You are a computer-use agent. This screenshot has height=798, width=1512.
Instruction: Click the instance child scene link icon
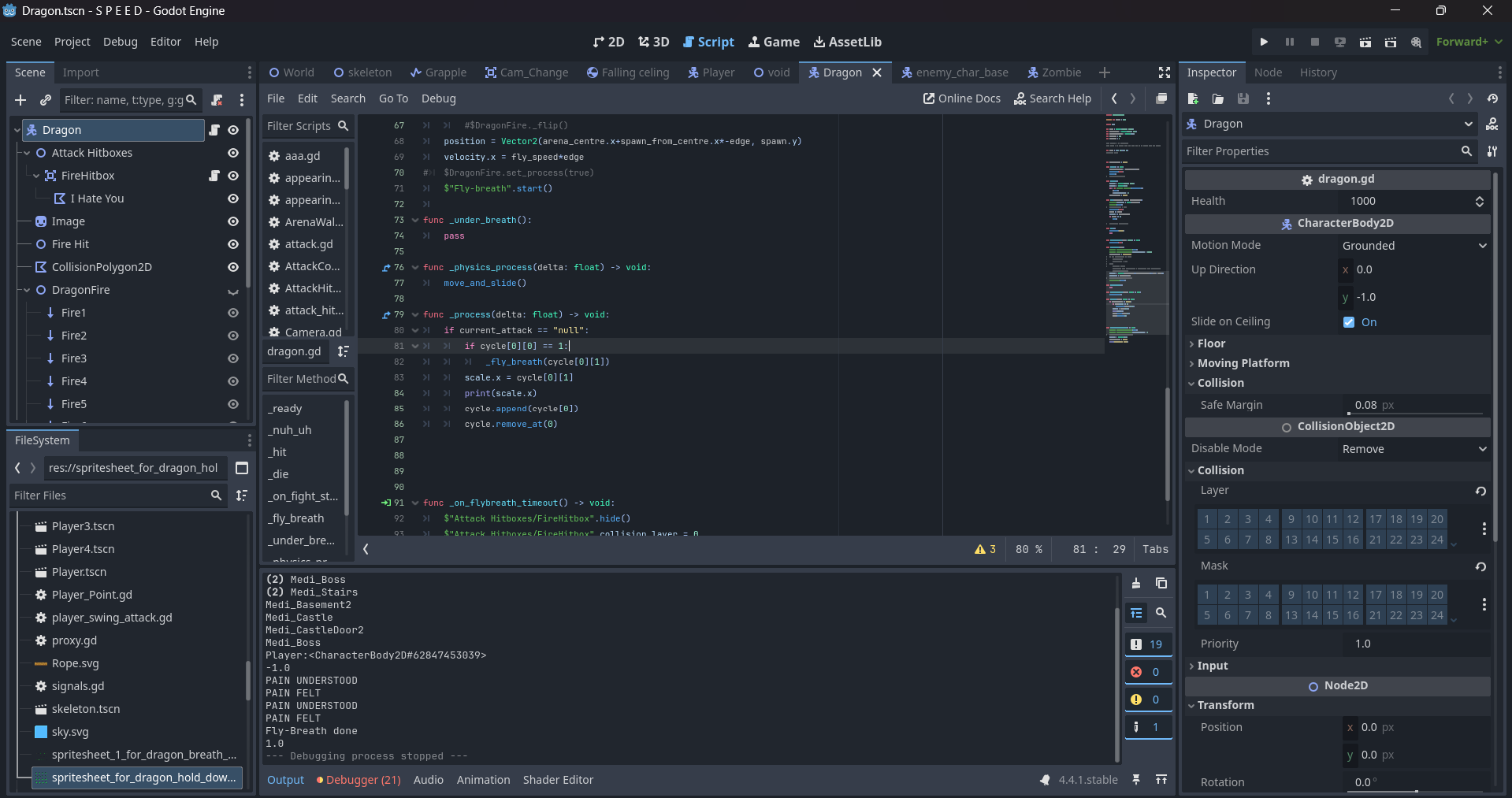coord(46,100)
